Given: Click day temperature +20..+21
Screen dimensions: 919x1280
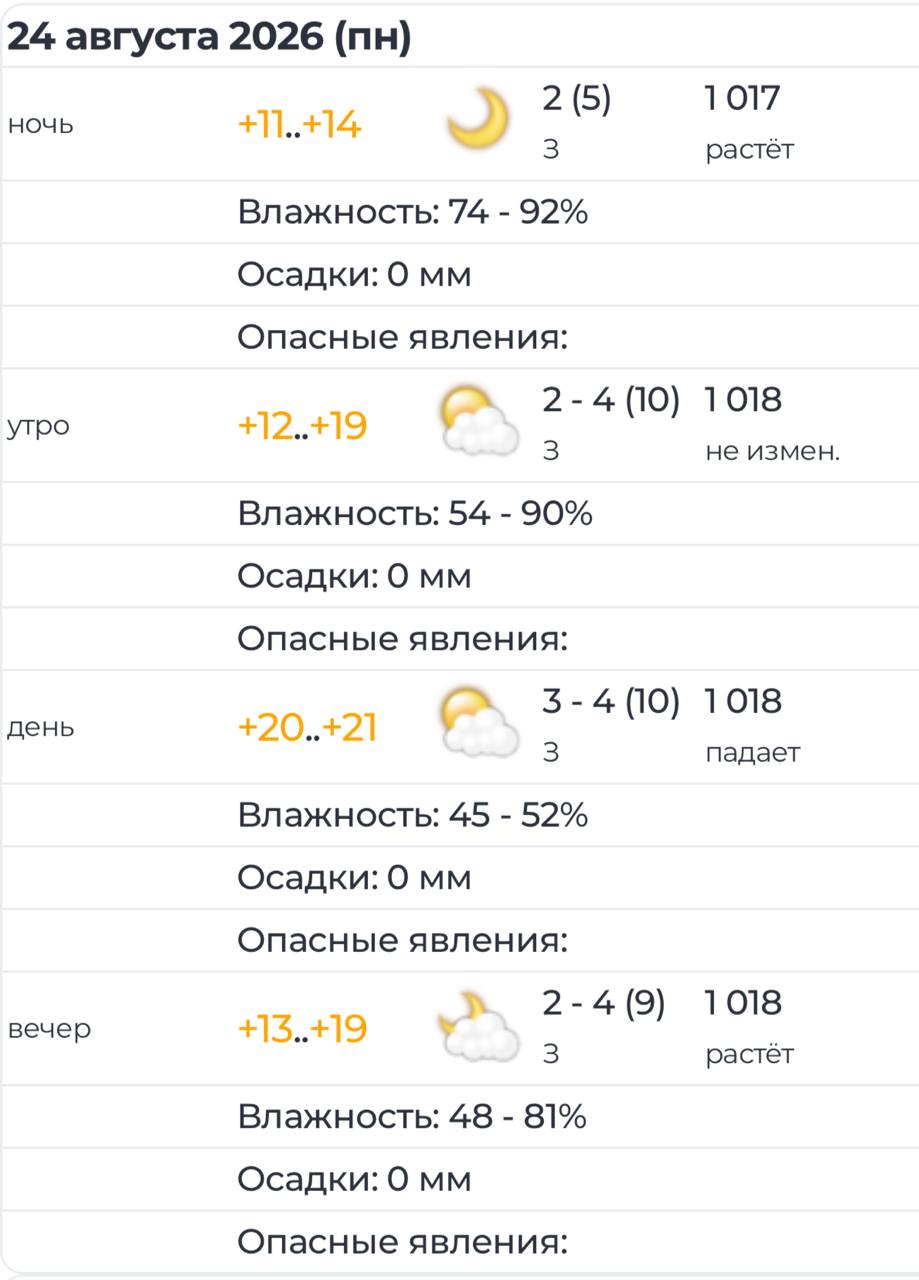Looking at the screenshot, I should pos(307,728).
